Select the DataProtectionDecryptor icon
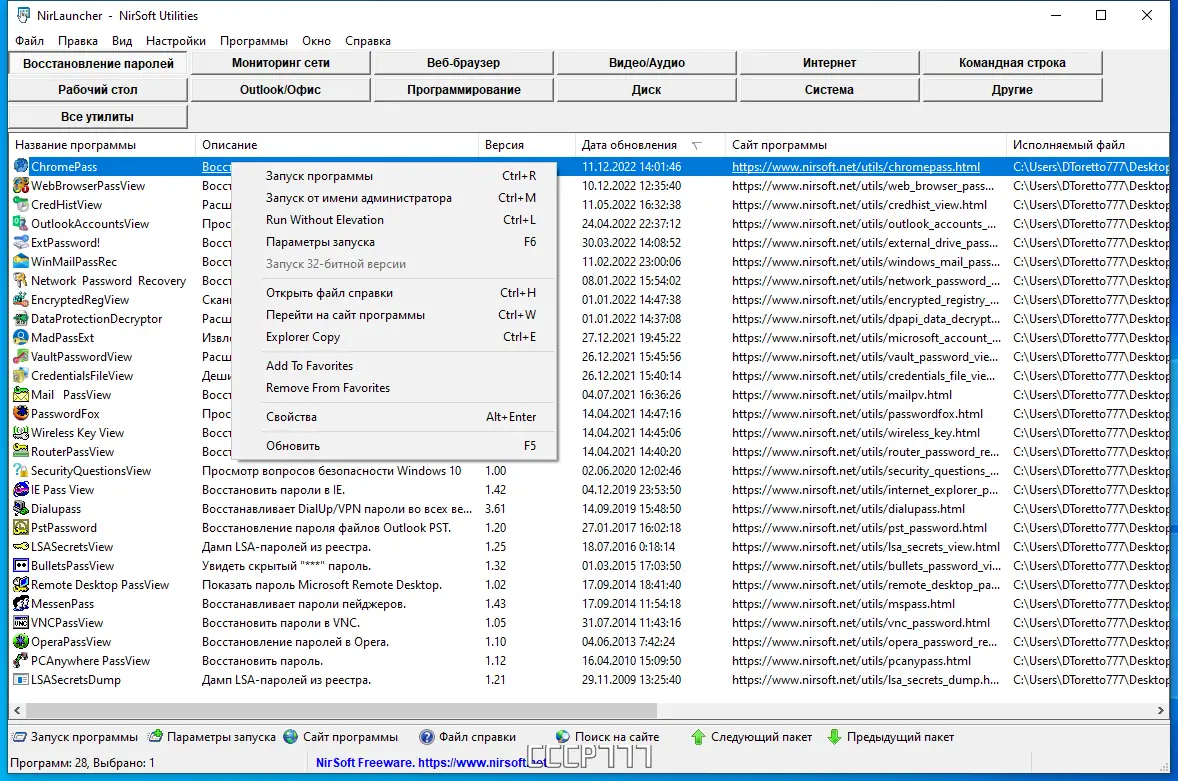This screenshot has height=781, width=1178. coord(21,318)
